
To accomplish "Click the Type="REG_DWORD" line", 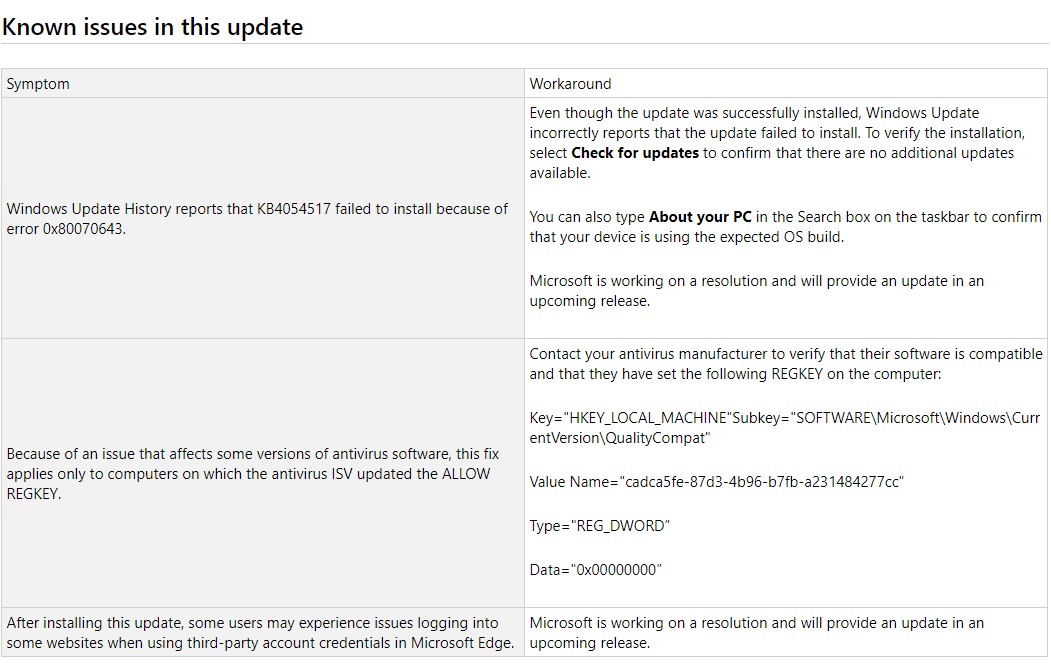I will tap(600, 526).
